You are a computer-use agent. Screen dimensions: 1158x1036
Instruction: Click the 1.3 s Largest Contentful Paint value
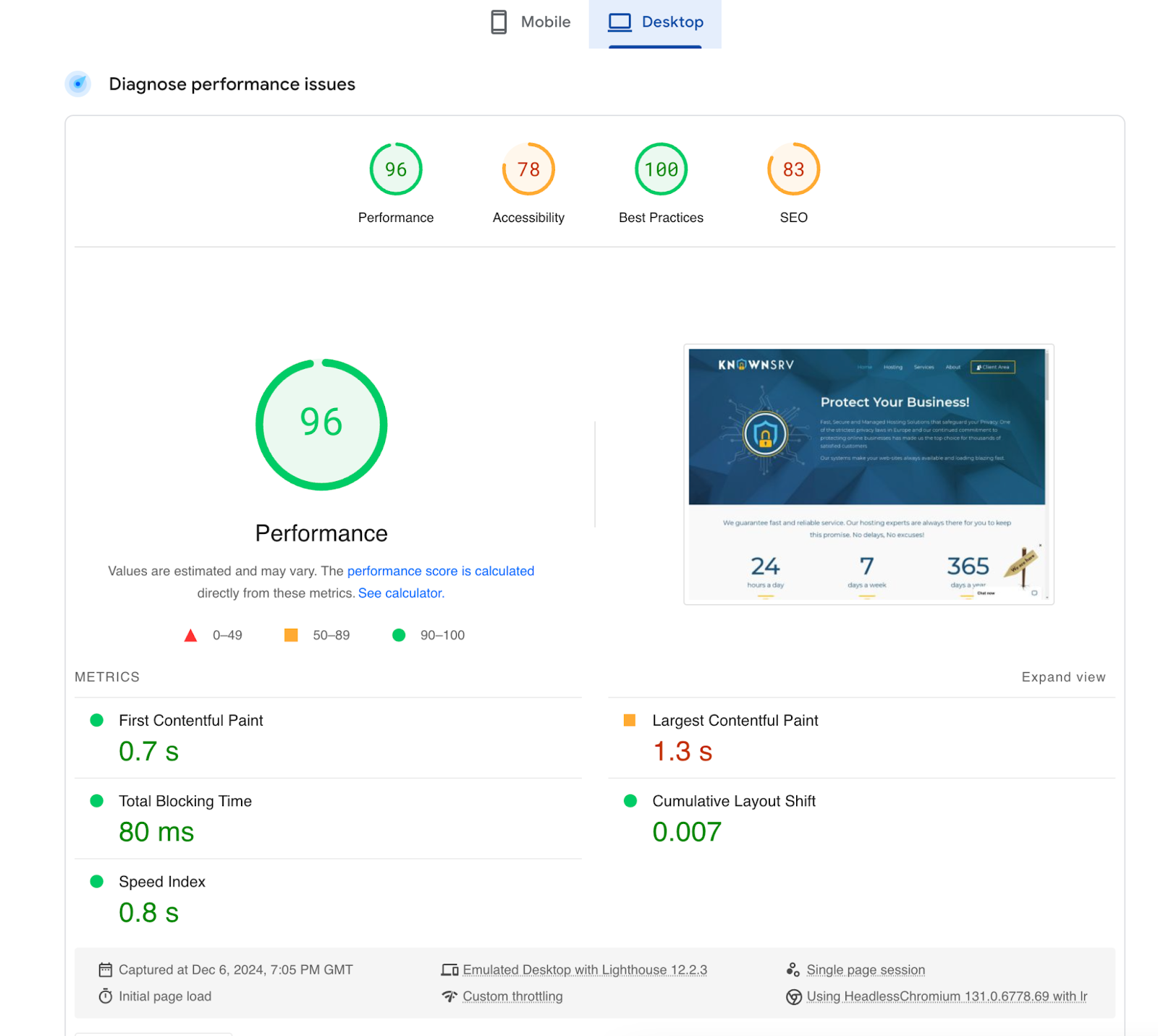click(682, 752)
